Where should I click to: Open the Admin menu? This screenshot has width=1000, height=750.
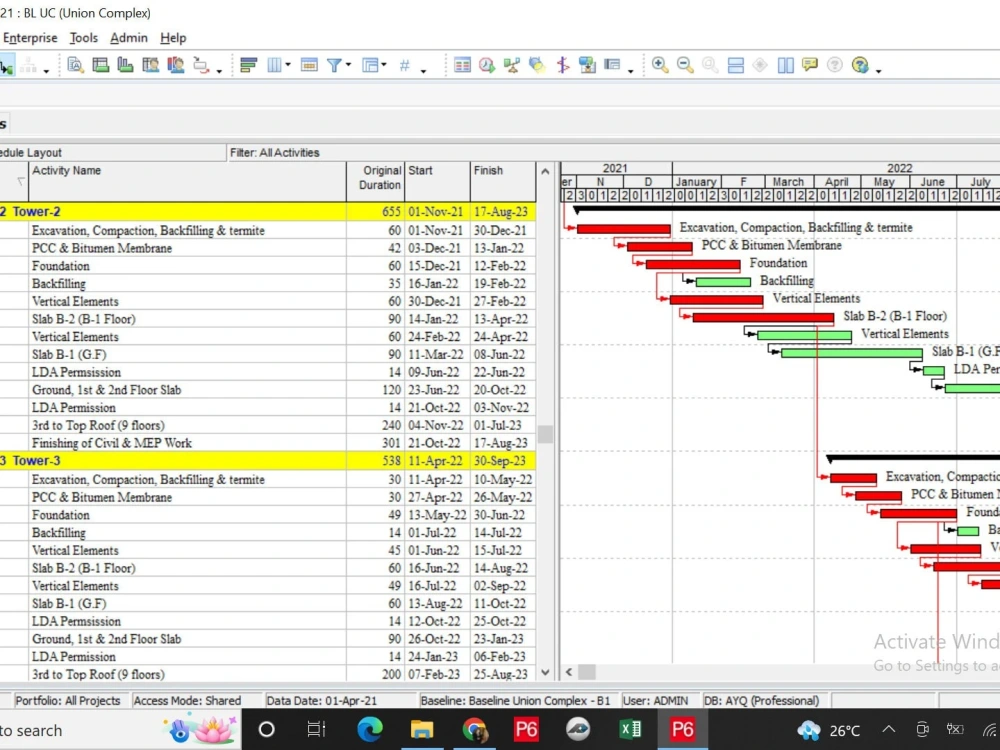(x=128, y=37)
